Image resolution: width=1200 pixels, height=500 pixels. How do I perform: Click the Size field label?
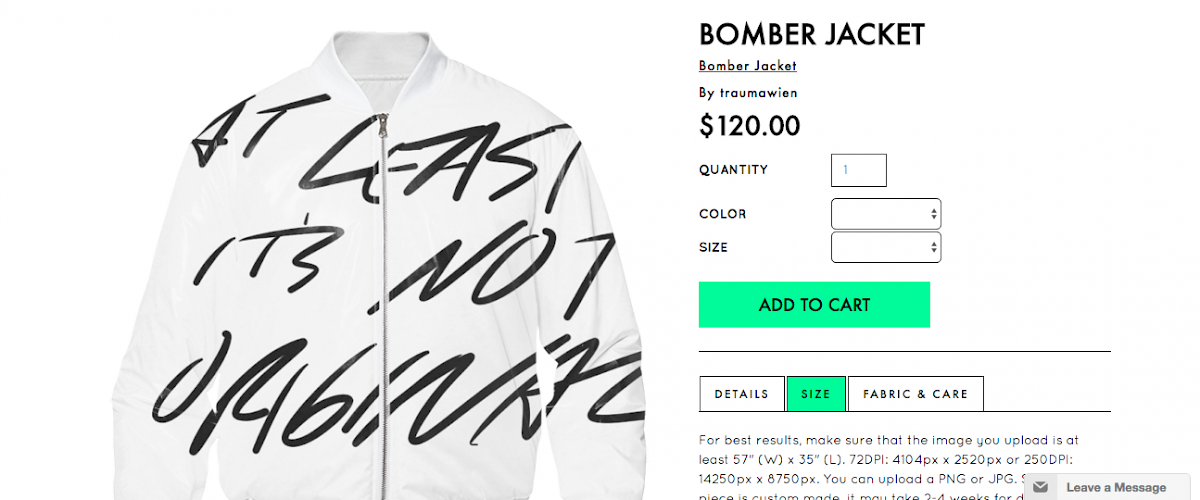pos(713,247)
